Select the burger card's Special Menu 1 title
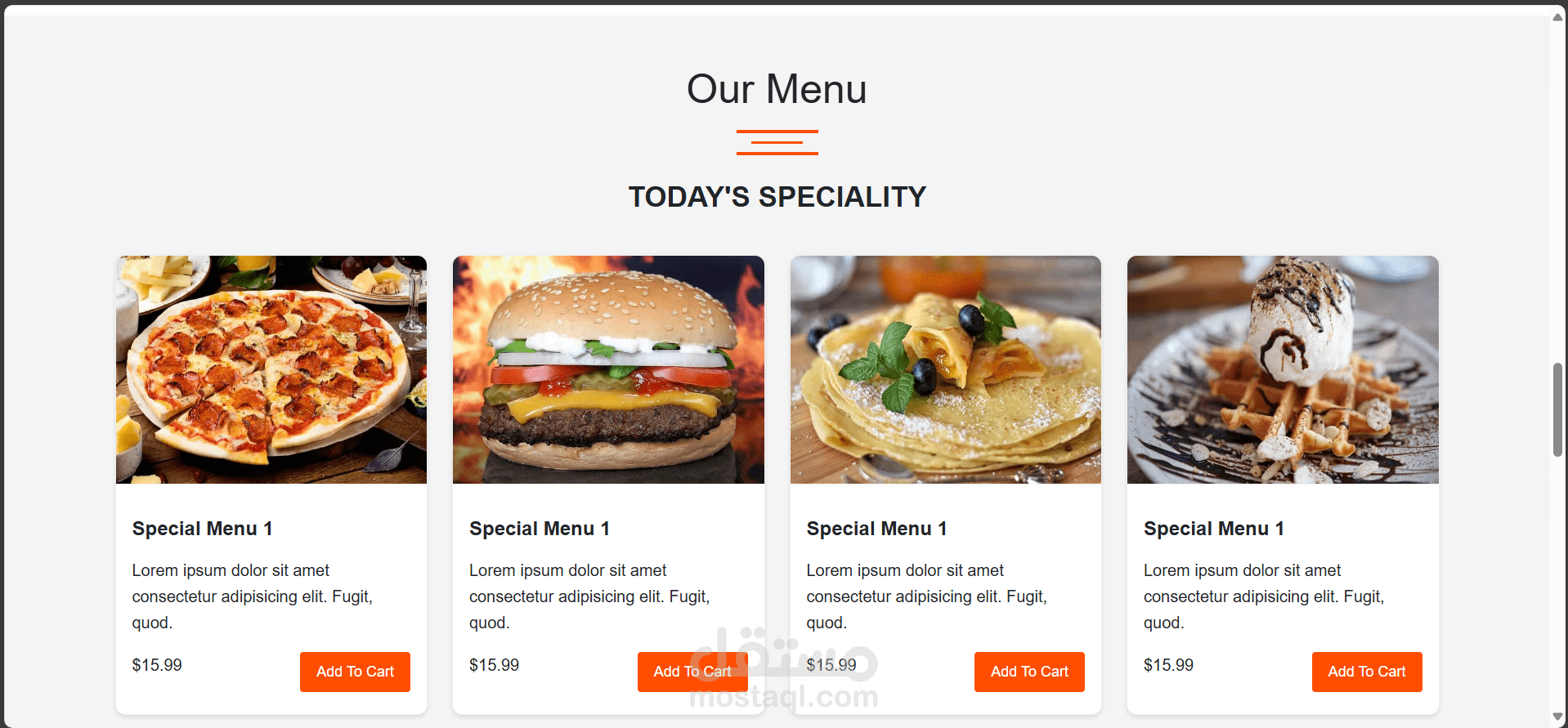Viewport: 1568px width, 728px height. click(540, 529)
